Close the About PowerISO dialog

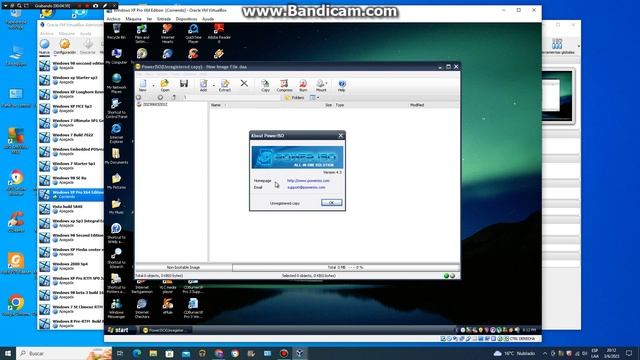click(x=341, y=136)
